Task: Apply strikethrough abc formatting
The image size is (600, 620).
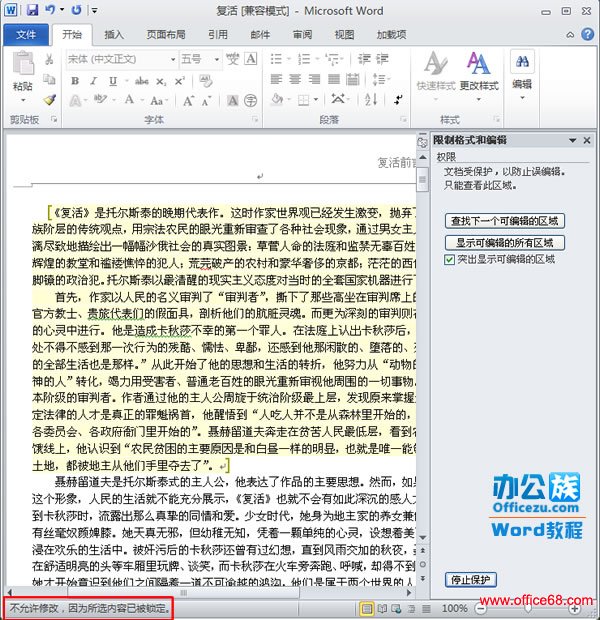Action: point(142,81)
